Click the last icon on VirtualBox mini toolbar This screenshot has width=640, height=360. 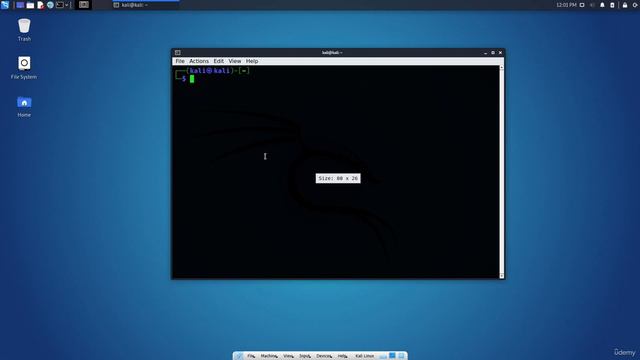[401, 356]
